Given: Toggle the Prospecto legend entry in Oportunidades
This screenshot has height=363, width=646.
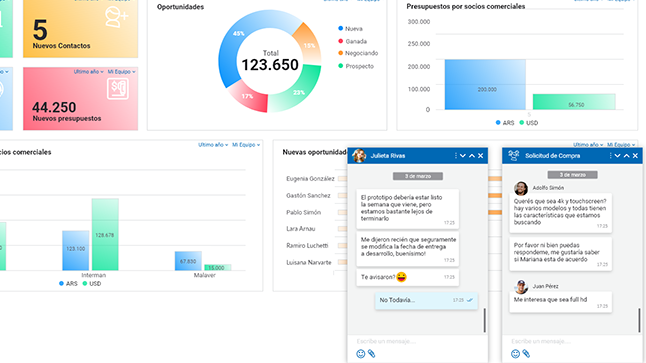Looking at the screenshot, I should pyautogui.click(x=356, y=66).
